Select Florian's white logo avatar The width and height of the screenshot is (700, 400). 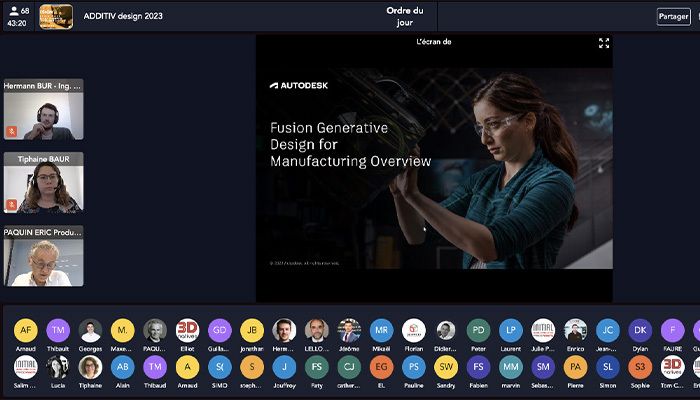pos(414,330)
